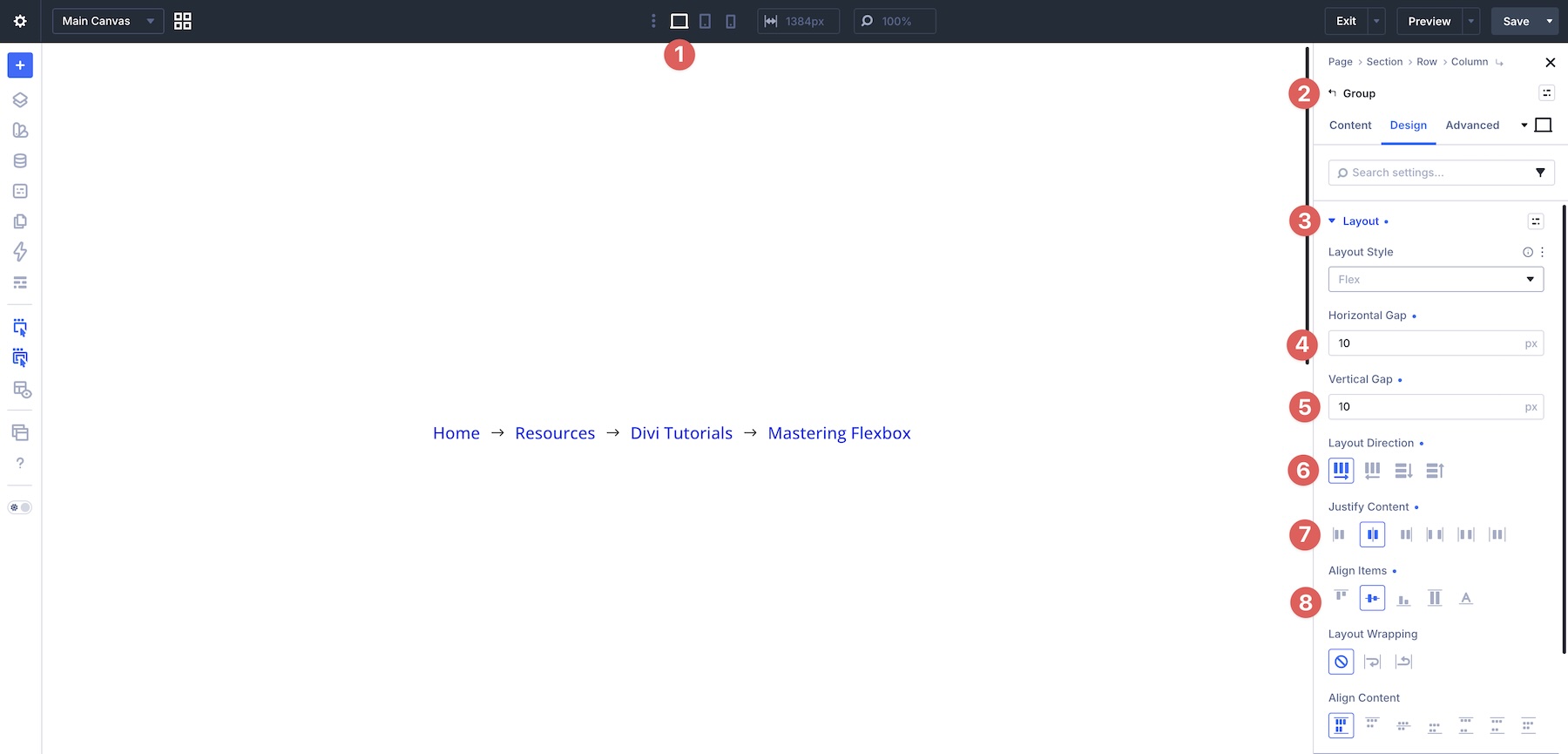Click the Vertical Gap input field
The height and width of the screenshot is (754, 1568).
click(1436, 407)
